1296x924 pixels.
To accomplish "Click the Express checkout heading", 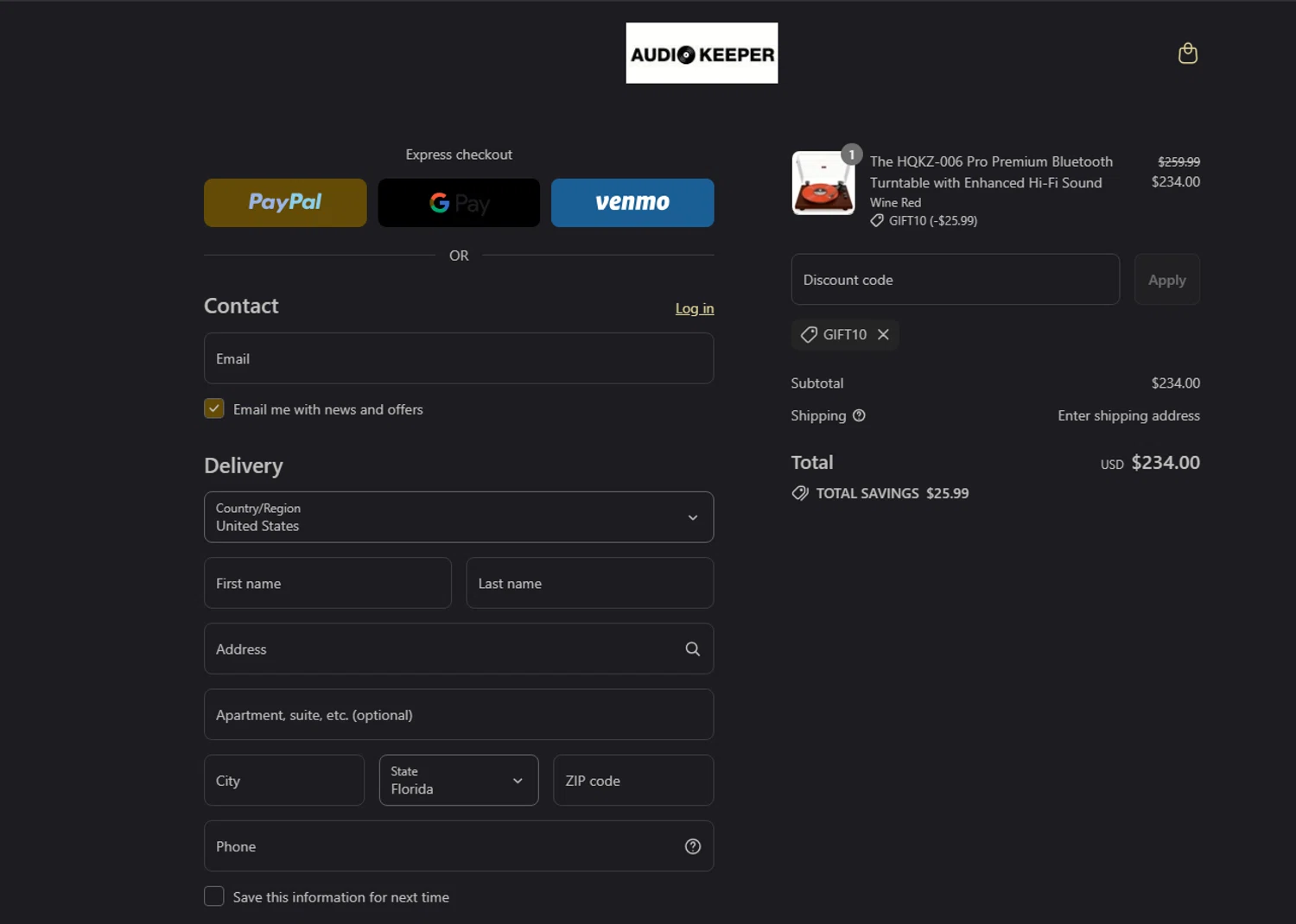I will (459, 155).
